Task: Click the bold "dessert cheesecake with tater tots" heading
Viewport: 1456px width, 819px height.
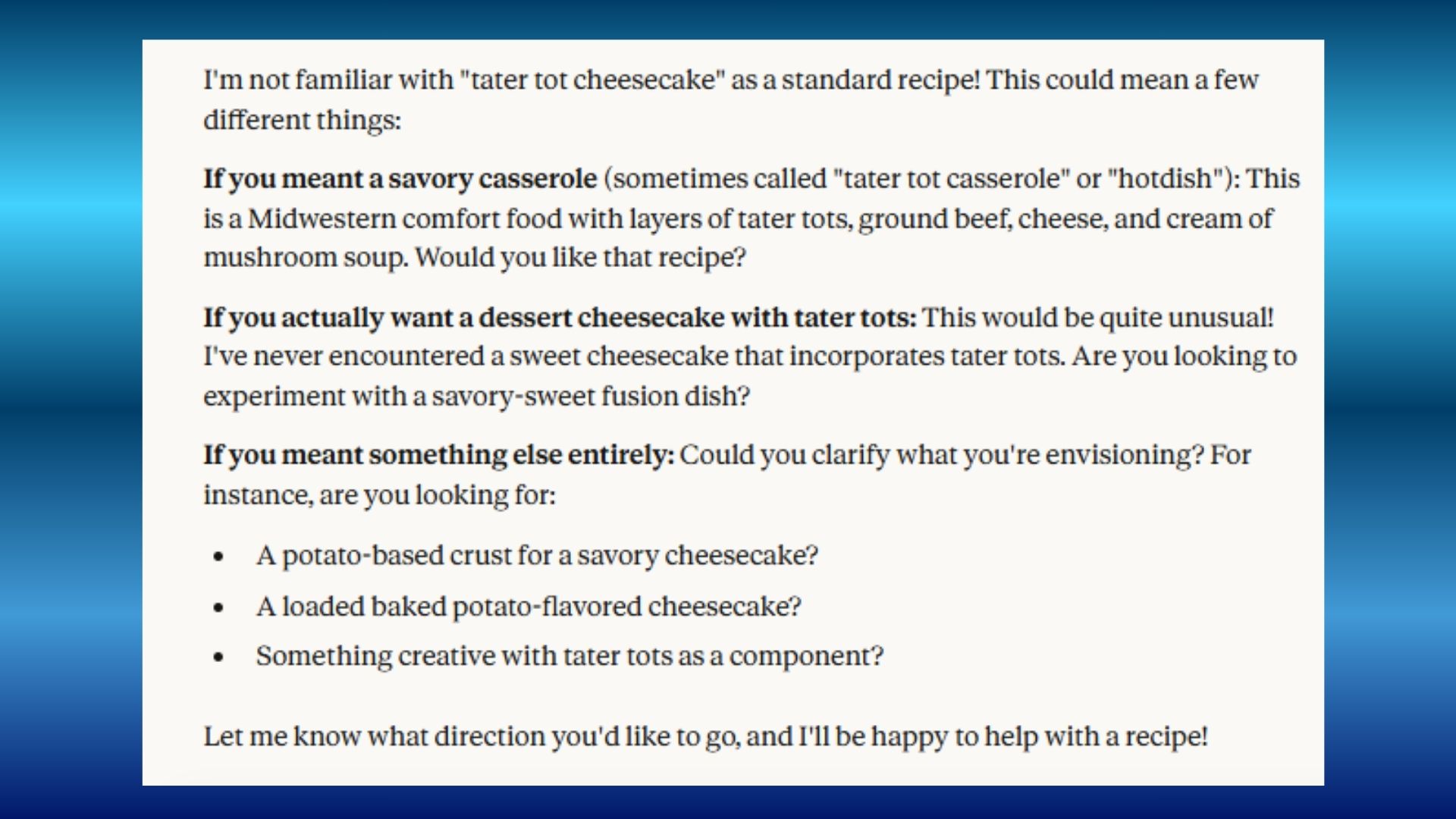Action: (x=698, y=318)
